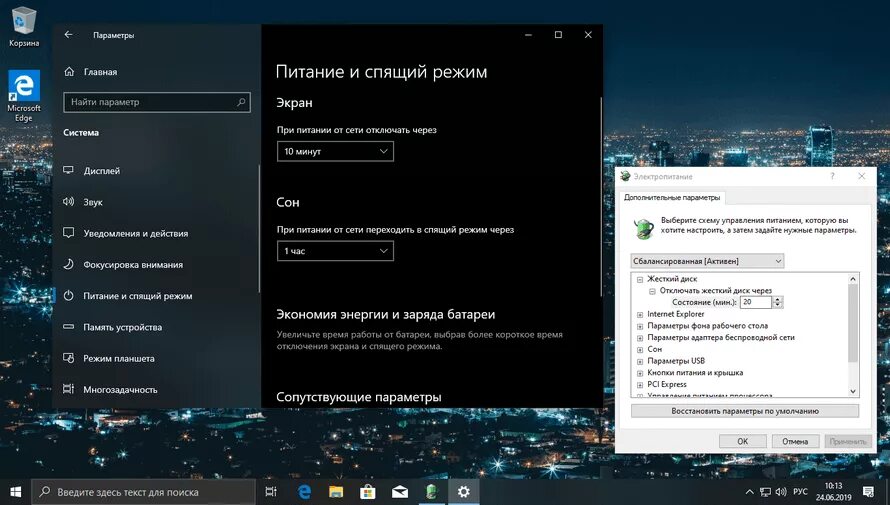Expand the Сон node in power options
Screen dimensions: 890x505
[x=640, y=350]
